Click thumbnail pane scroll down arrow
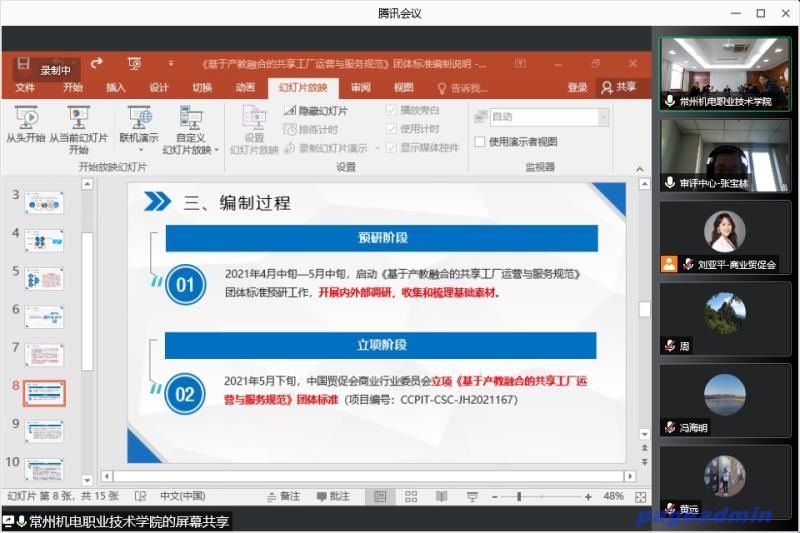This screenshot has height=533, width=800. click(87, 480)
